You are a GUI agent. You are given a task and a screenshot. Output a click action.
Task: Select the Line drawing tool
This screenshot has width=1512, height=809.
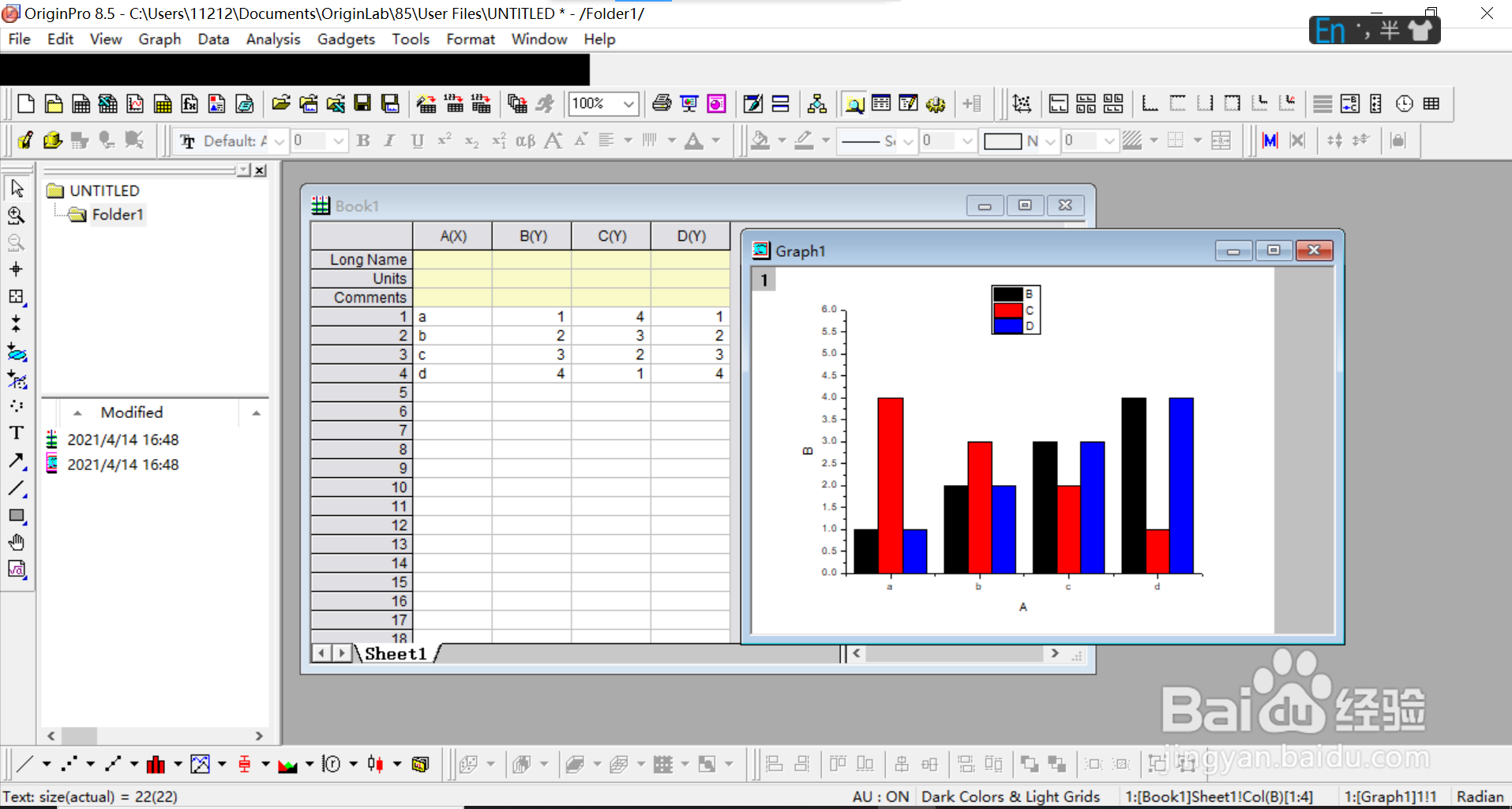pyautogui.click(x=17, y=488)
